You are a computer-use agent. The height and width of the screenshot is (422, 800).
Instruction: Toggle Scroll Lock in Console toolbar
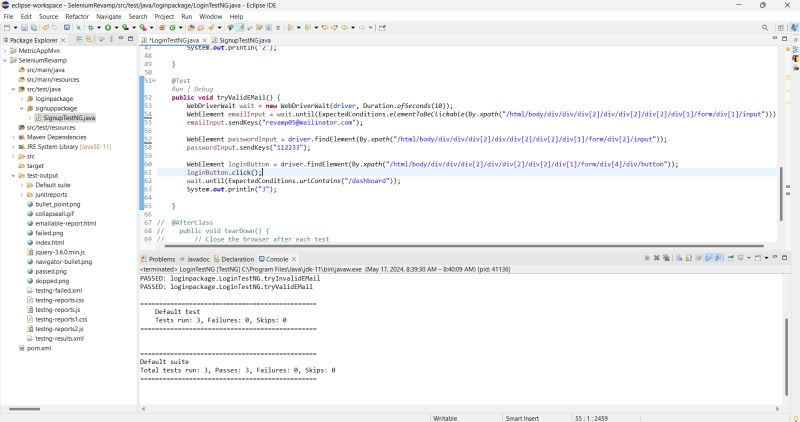click(x=688, y=258)
